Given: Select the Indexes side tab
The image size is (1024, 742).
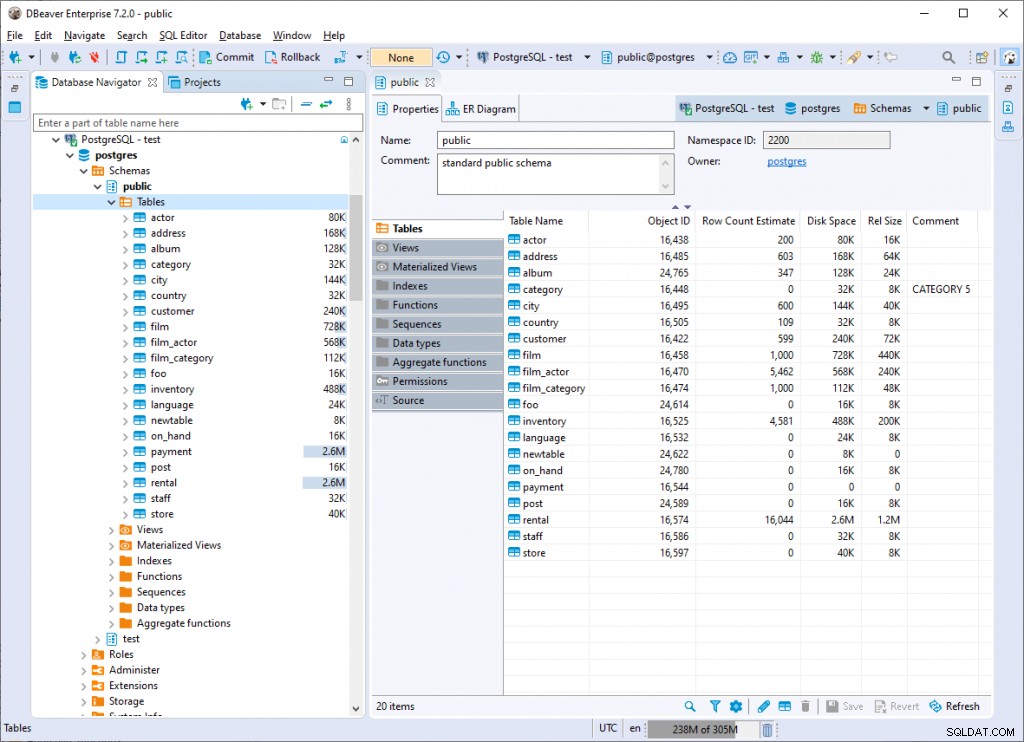Looking at the screenshot, I should [438, 286].
